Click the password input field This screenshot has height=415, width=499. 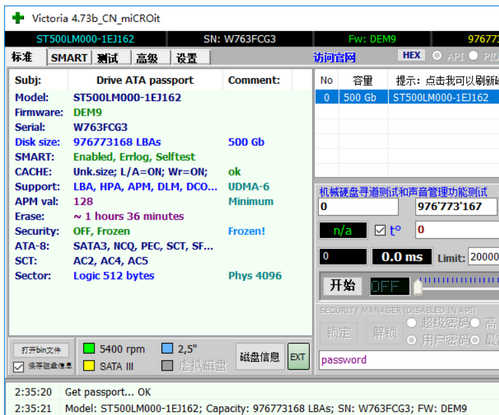coord(409,360)
